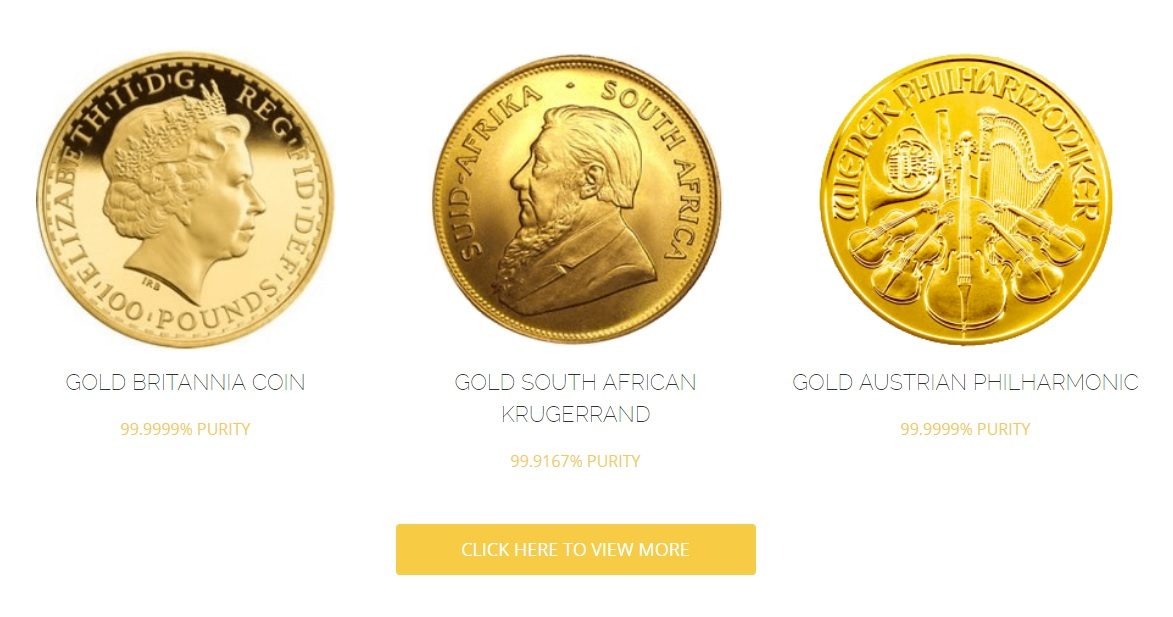Select the Austrian Philharmonic coin image

click(x=965, y=199)
